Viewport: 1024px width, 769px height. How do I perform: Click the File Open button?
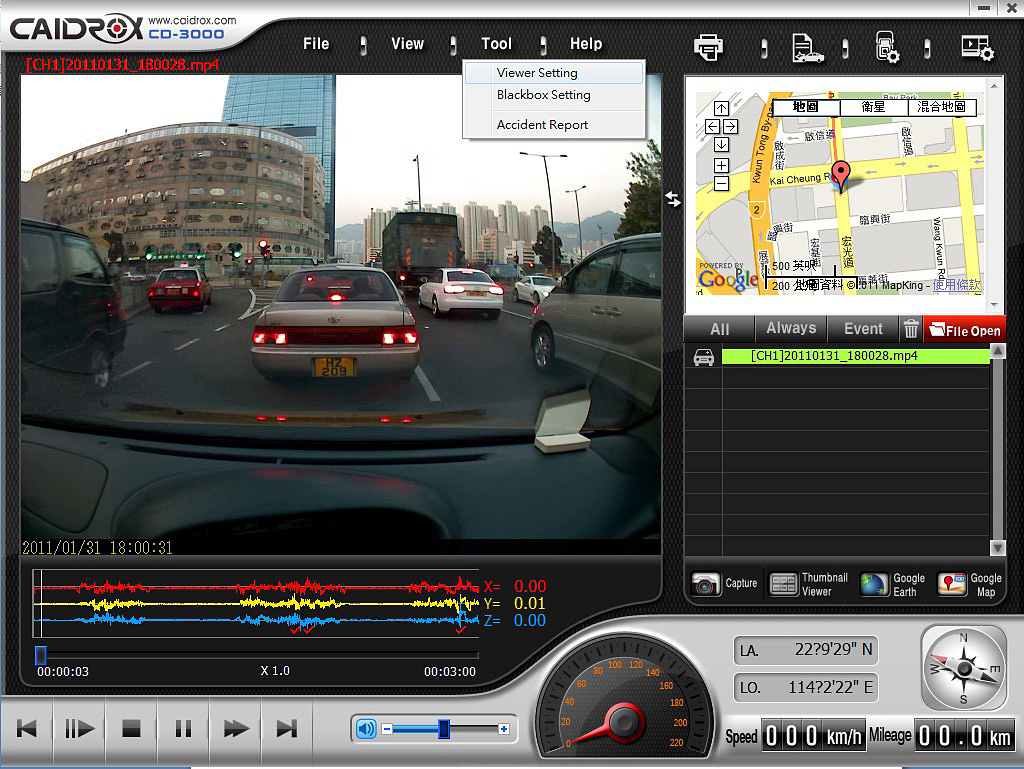coord(965,330)
